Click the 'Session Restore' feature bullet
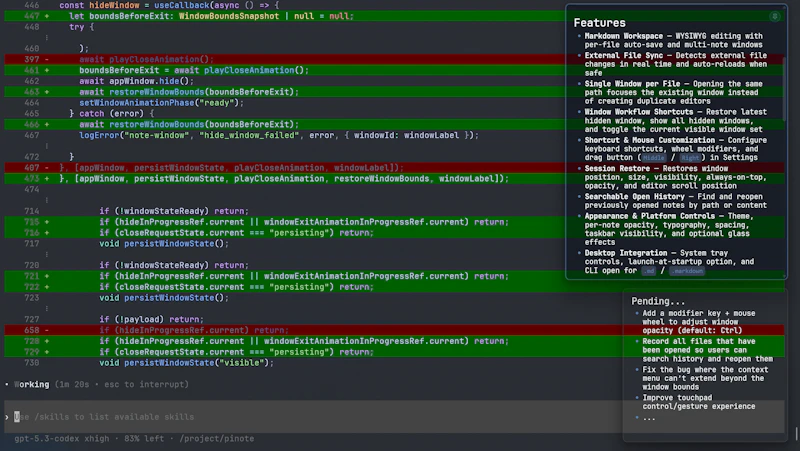 tap(676, 177)
